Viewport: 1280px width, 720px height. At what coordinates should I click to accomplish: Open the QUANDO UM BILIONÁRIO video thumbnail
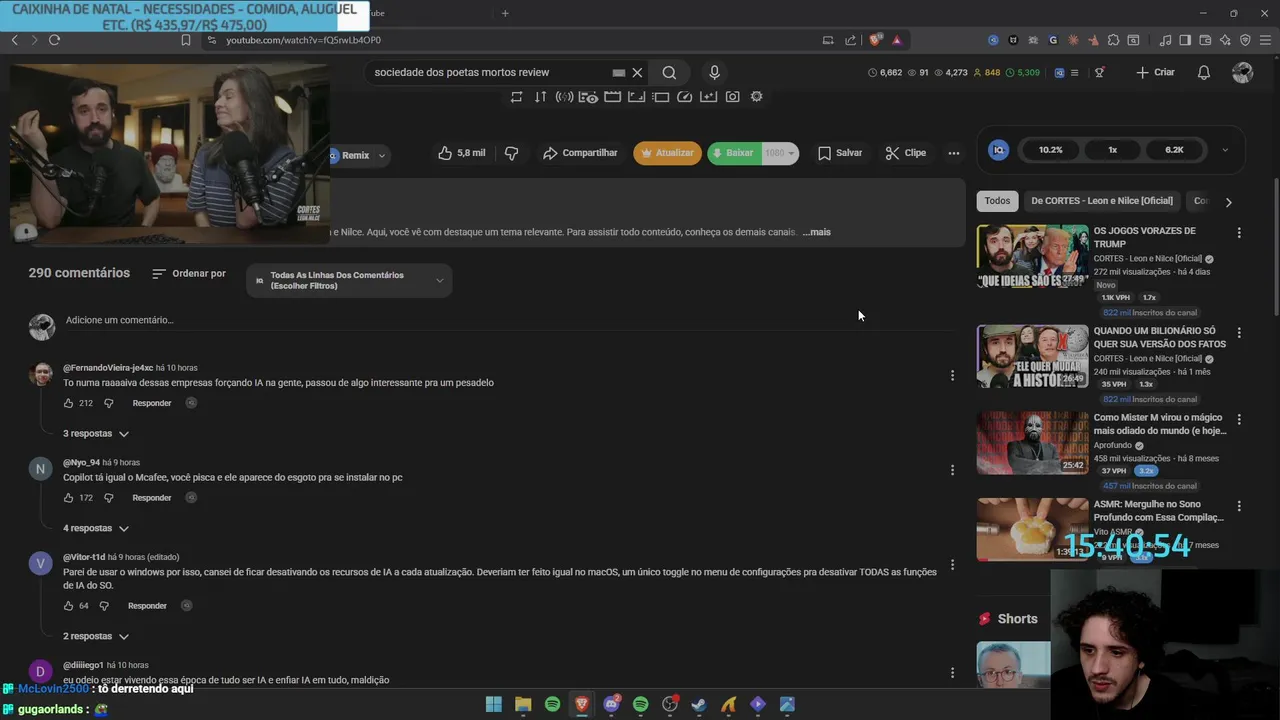(x=1032, y=356)
